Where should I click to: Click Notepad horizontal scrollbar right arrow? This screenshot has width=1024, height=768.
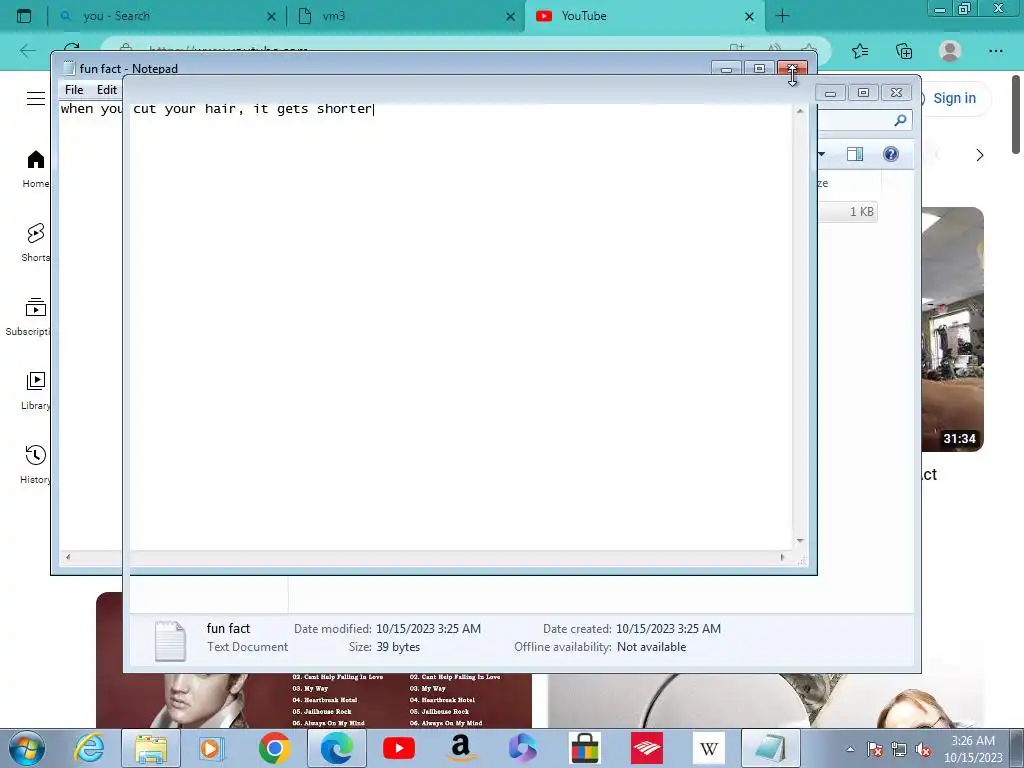(782, 557)
